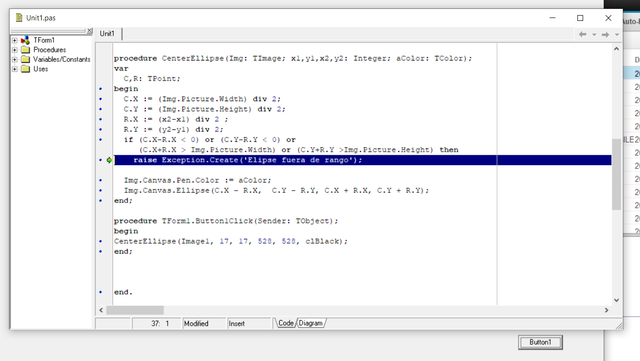Expand the TForm1 tree node
640x361 pixels.
pos(15,40)
